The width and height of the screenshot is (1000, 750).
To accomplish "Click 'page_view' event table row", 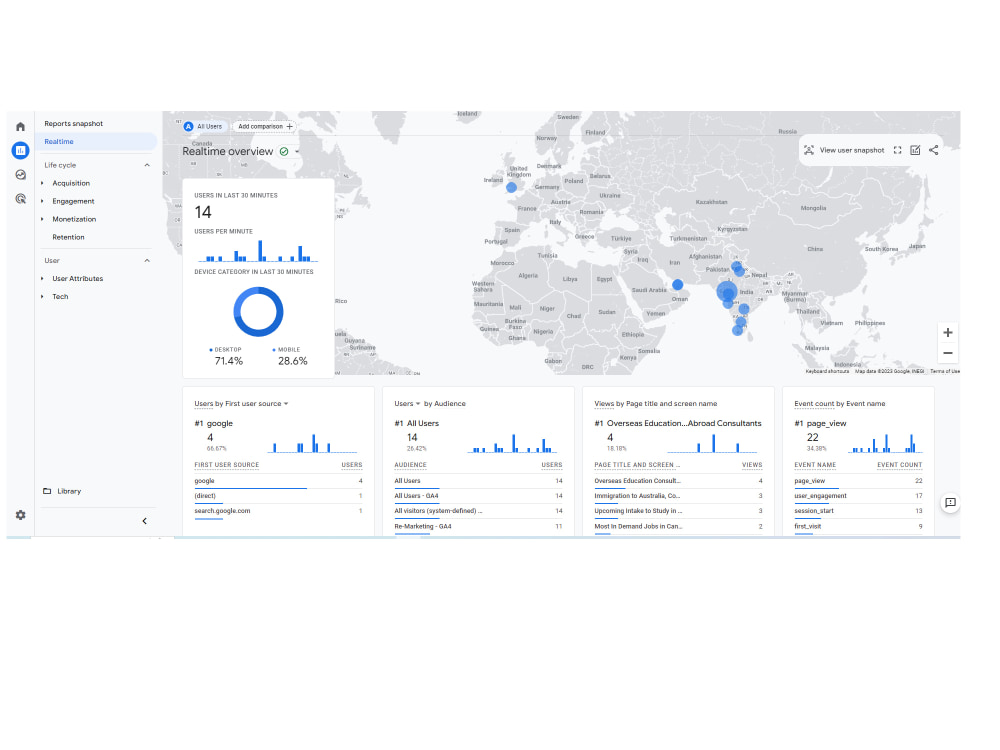I will tap(858, 481).
